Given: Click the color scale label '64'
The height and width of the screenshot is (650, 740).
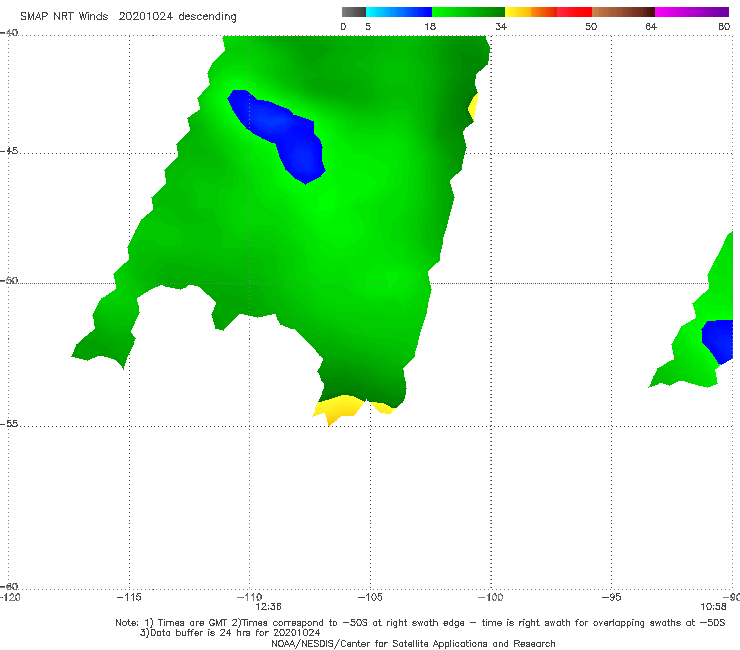Looking at the screenshot, I should pyautogui.click(x=651, y=26).
